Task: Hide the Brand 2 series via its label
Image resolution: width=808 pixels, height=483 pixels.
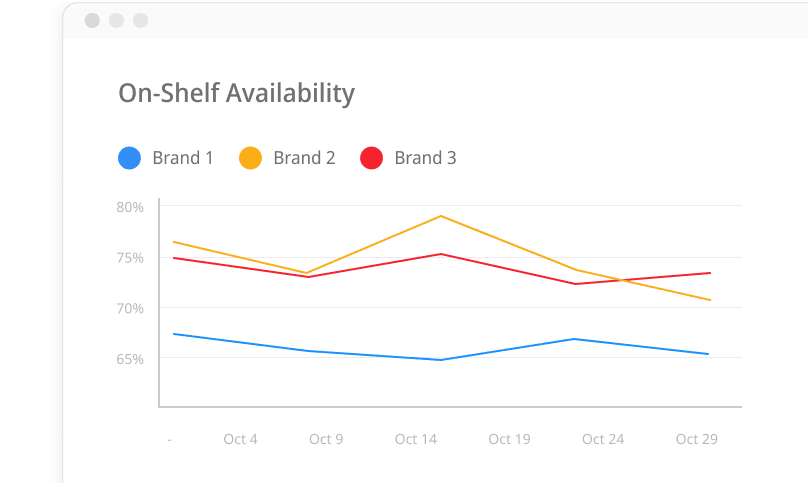Action: [x=304, y=158]
